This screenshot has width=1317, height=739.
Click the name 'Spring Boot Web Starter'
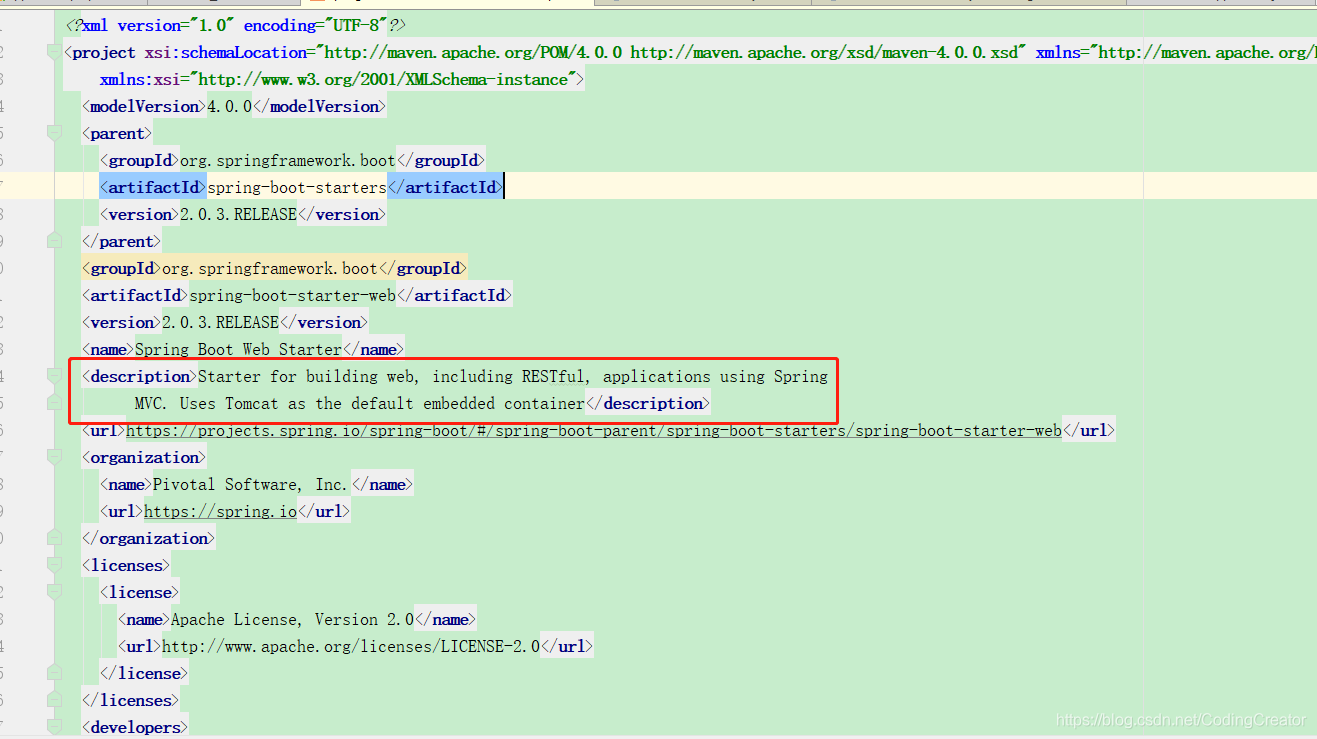[238, 349]
